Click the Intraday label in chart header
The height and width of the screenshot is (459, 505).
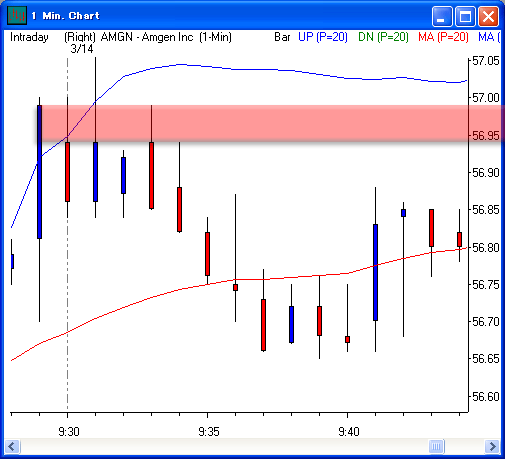29,37
